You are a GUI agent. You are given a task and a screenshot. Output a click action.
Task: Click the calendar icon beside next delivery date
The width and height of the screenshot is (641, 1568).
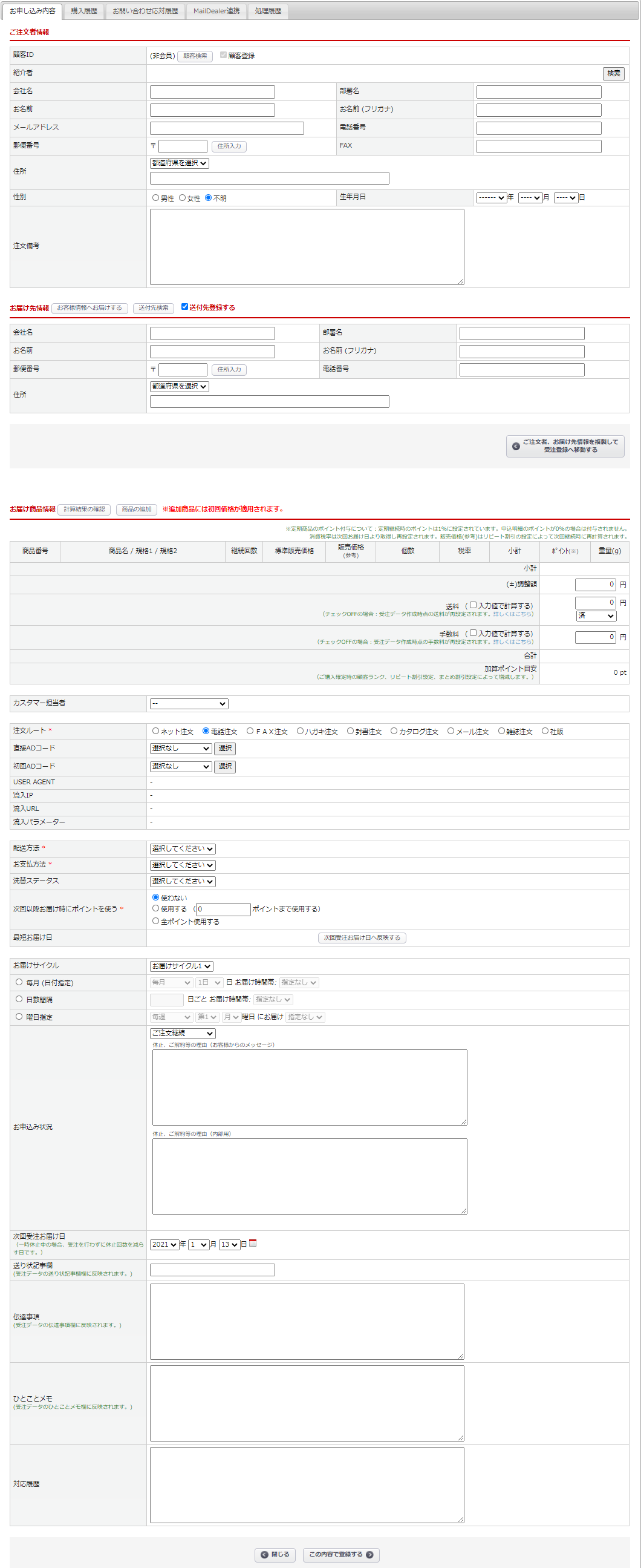253,1243
